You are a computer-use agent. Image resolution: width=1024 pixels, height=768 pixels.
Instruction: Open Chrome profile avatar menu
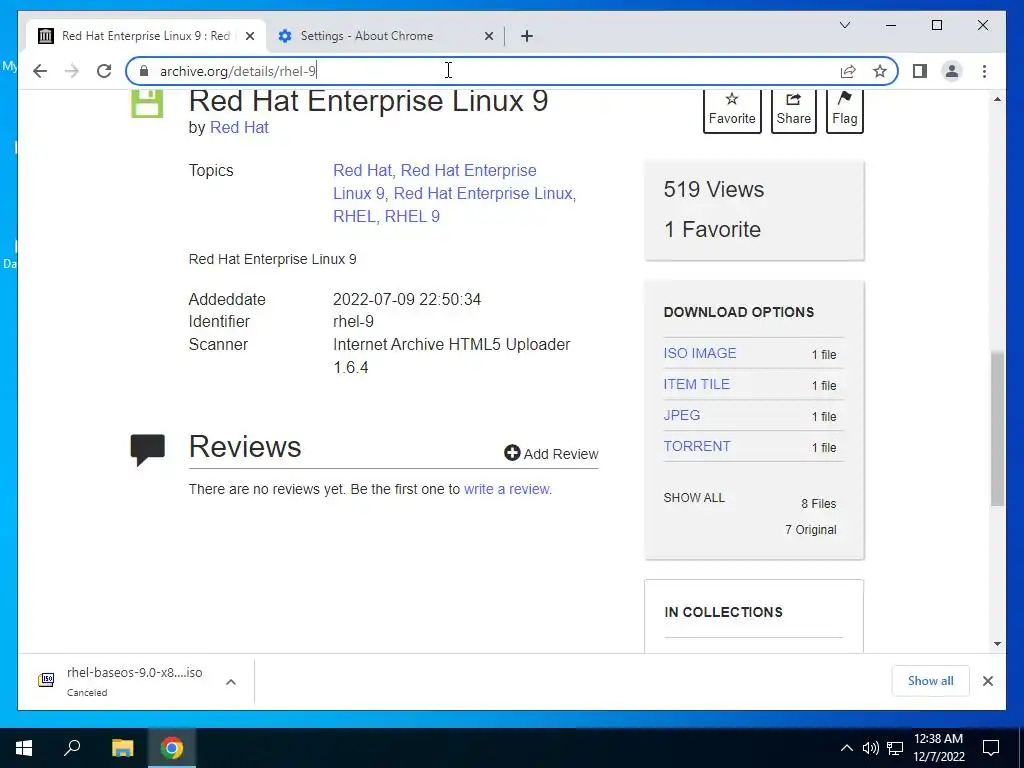(x=952, y=71)
